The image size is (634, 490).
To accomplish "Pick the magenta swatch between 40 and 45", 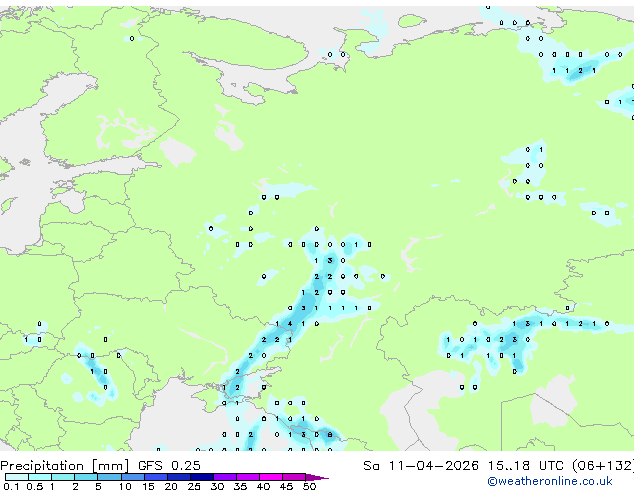I will pyautogui.click(x=271, y=477).
